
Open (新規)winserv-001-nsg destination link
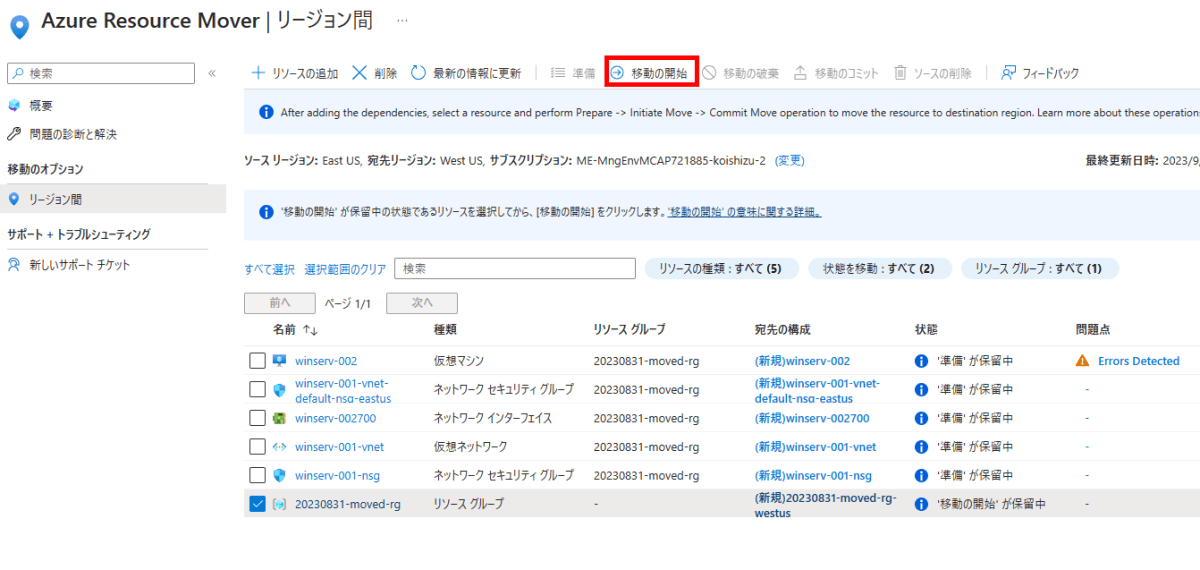point(813,475)
